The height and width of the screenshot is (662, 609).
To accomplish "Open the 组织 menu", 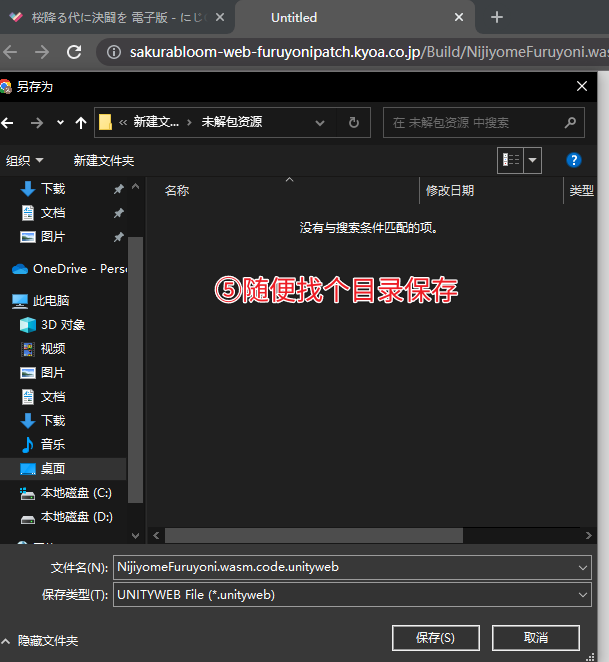I will coord(24,160).
